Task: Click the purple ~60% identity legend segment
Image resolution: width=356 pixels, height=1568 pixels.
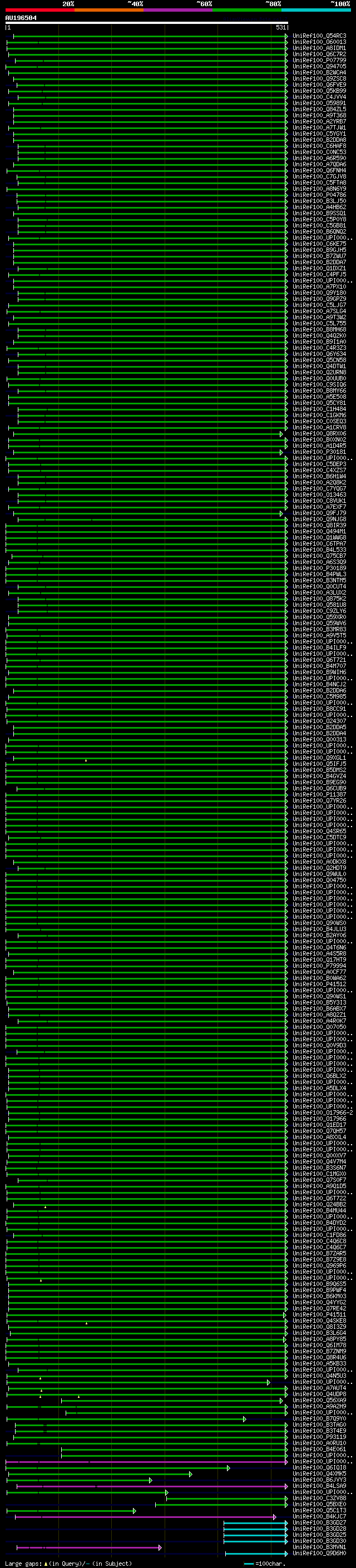Action: click(179, 10)
